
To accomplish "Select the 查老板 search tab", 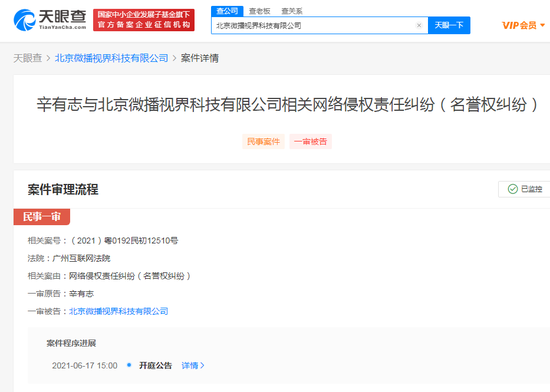I will coord(260,11).
